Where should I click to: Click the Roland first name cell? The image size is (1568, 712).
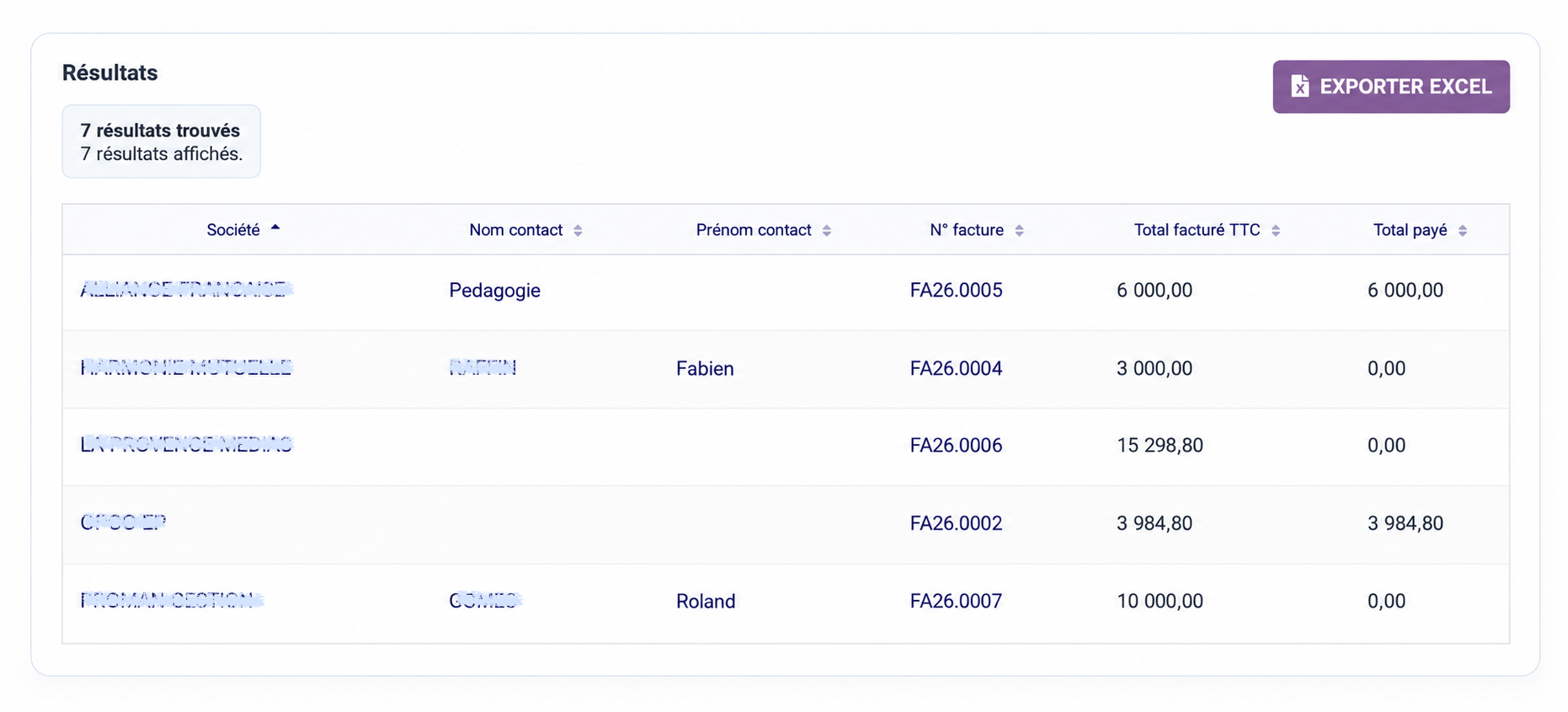click(x=706, y=601)
